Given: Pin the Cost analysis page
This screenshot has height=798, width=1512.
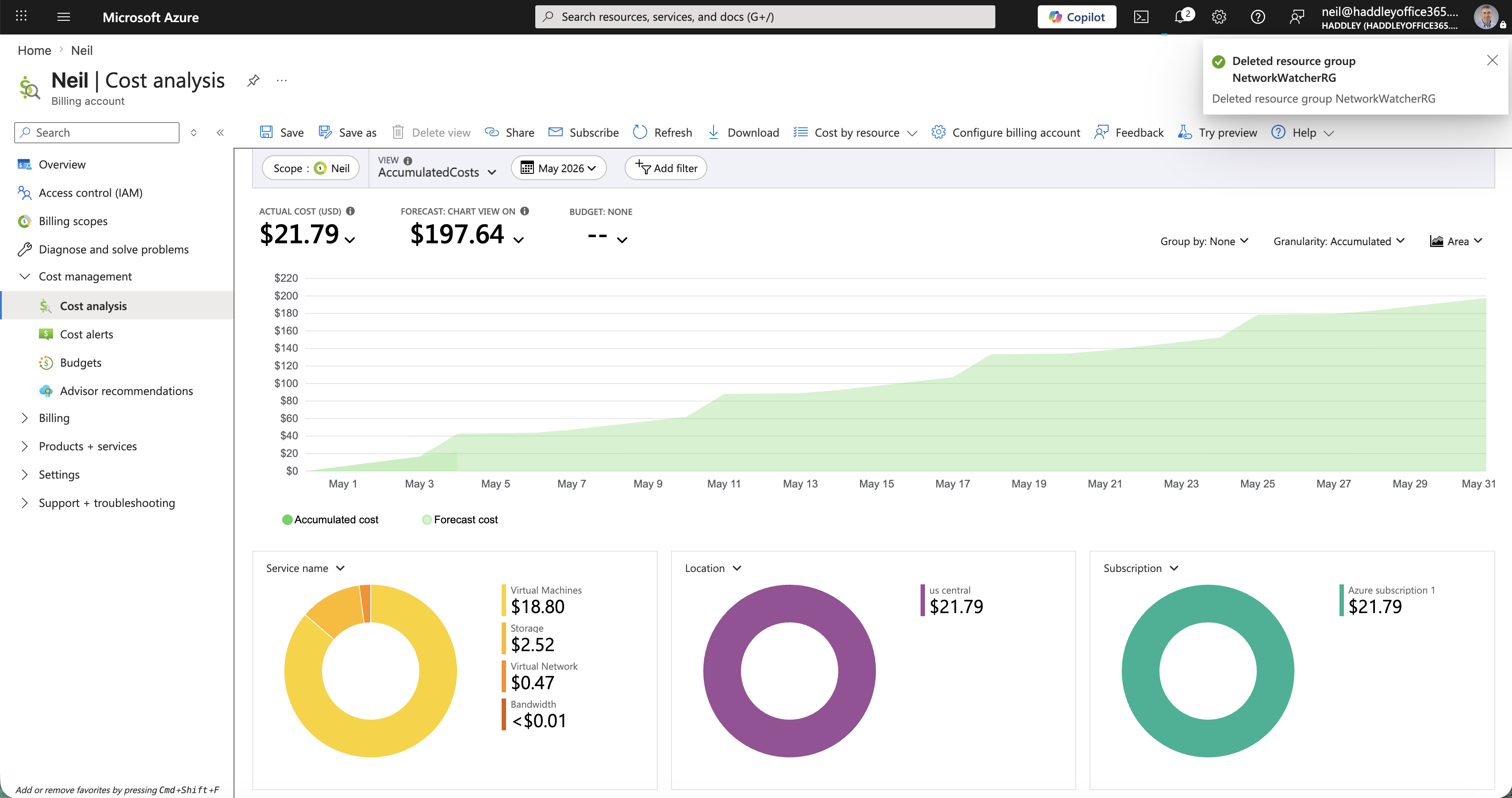Looking at the screenshot, I should [253, 81].
